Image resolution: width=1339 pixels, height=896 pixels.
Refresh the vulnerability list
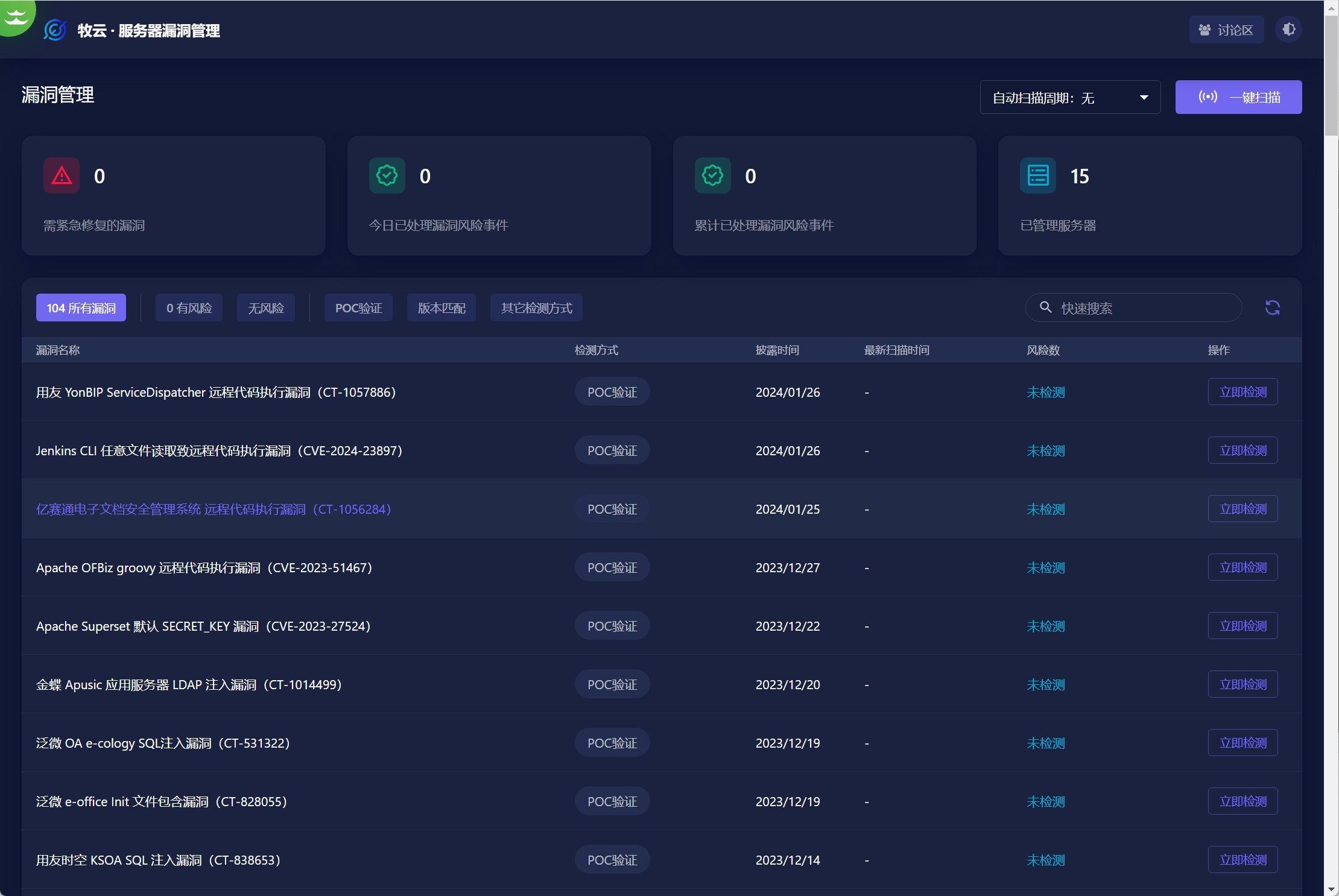1273,308
